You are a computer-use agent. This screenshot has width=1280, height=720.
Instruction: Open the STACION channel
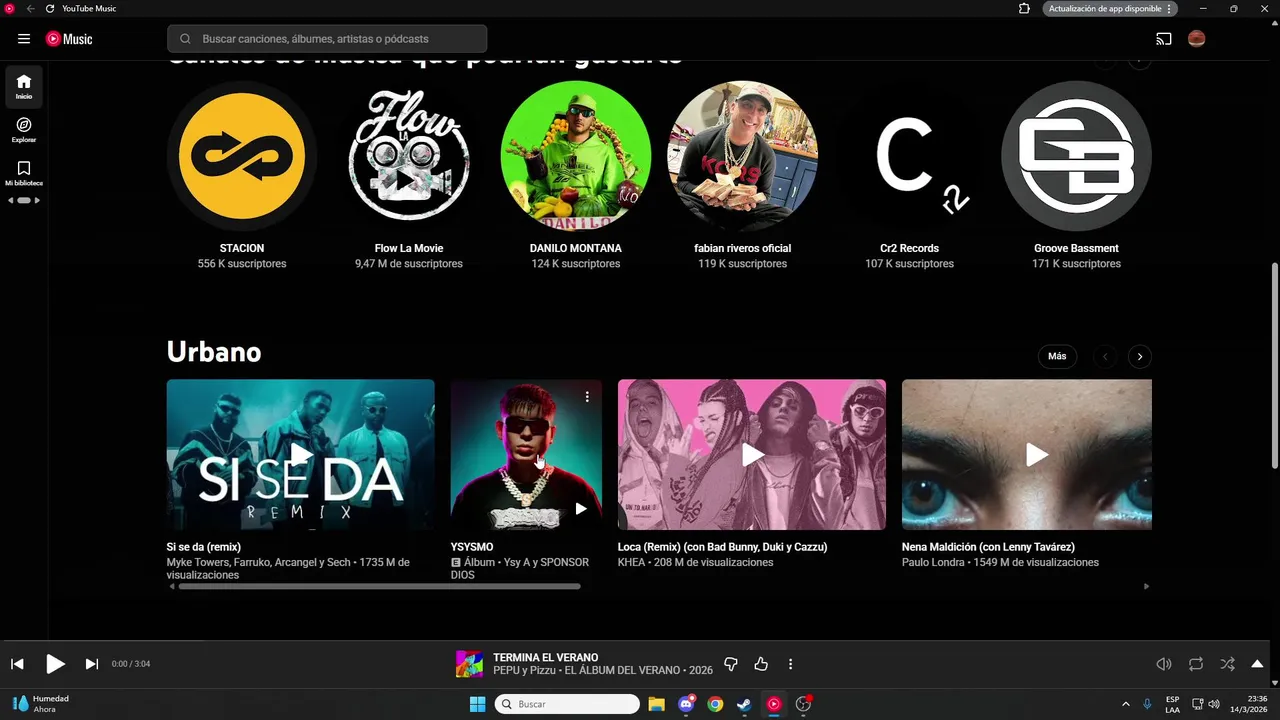pyautogui.click(x=242, y=157)
